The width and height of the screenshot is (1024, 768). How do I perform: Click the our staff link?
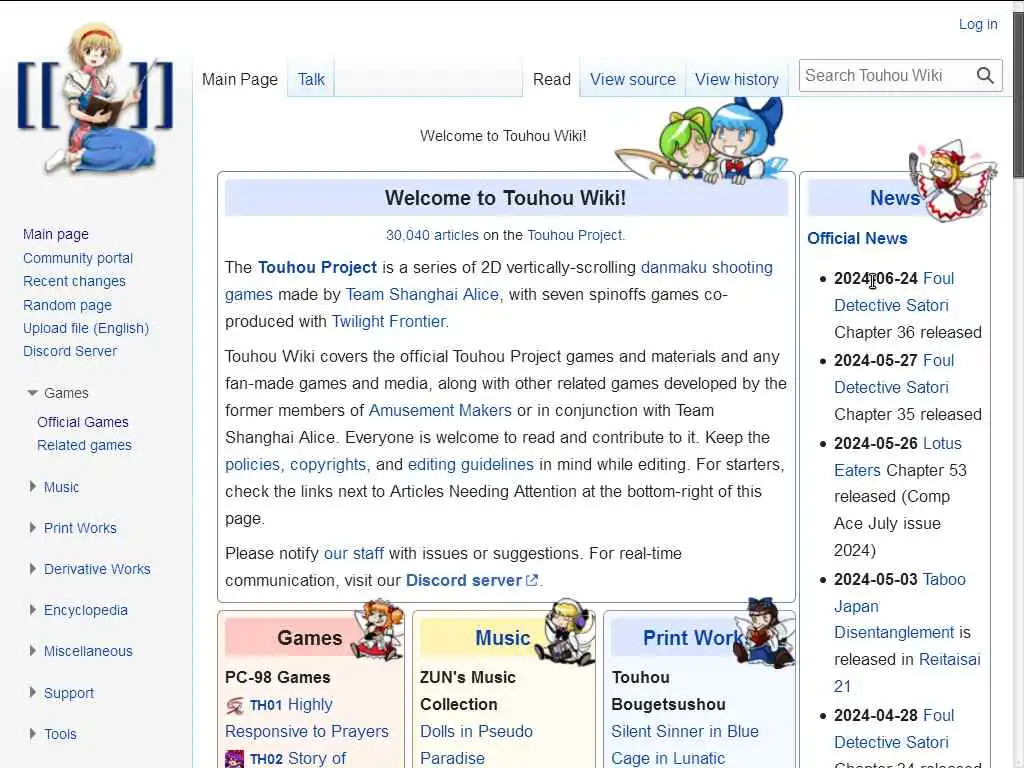coord(353,553)
